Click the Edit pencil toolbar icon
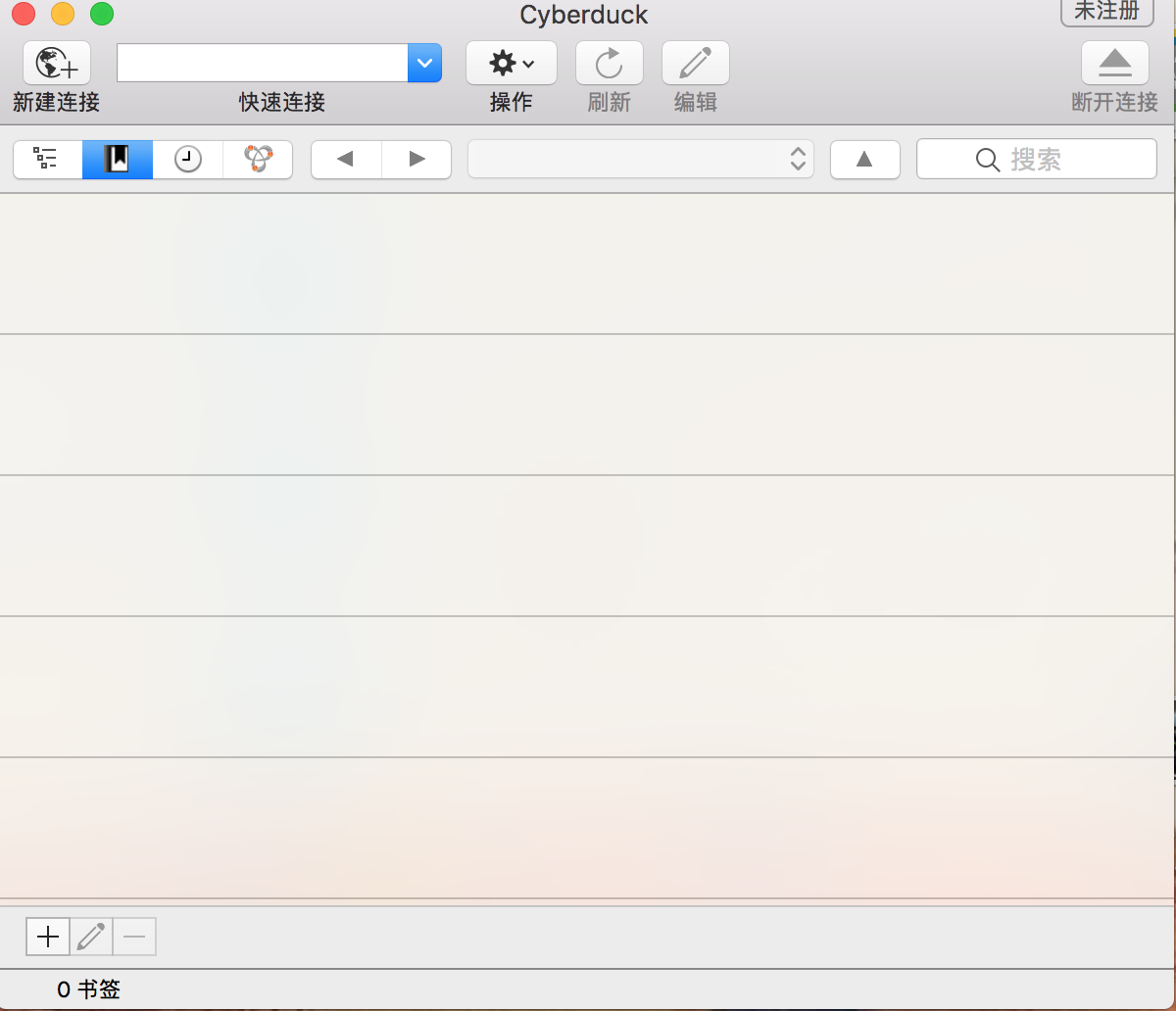This screenshot has width=1176, height=1011. click(696, 64)
